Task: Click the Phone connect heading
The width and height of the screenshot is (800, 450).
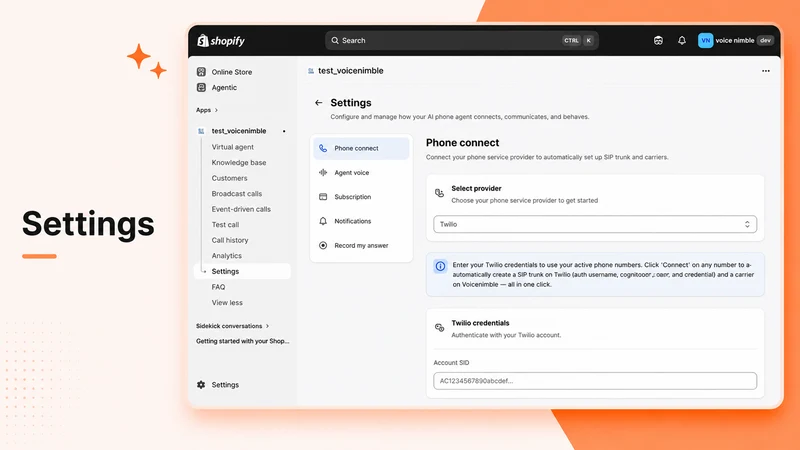Action: (x=462, y=143)
